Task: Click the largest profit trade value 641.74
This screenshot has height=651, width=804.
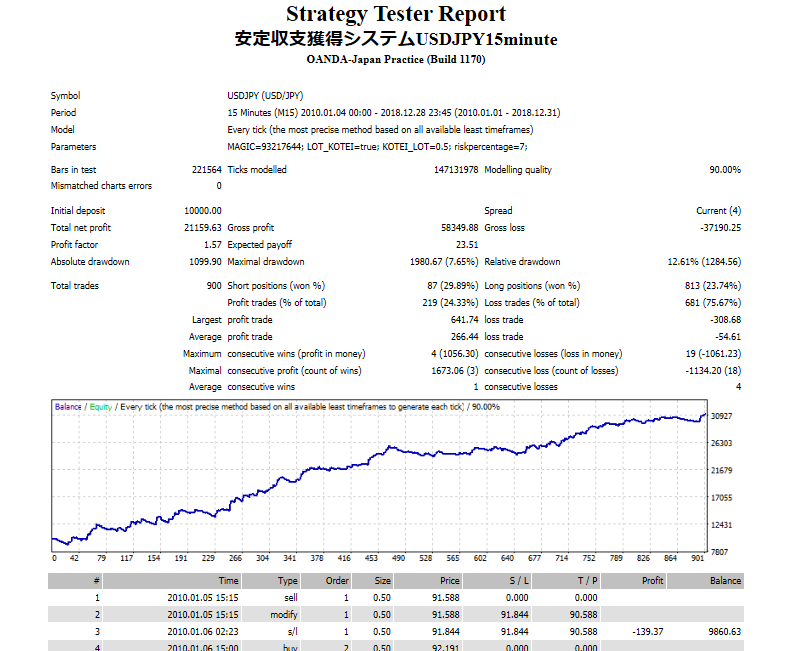Action: click(x=465, y=320)
